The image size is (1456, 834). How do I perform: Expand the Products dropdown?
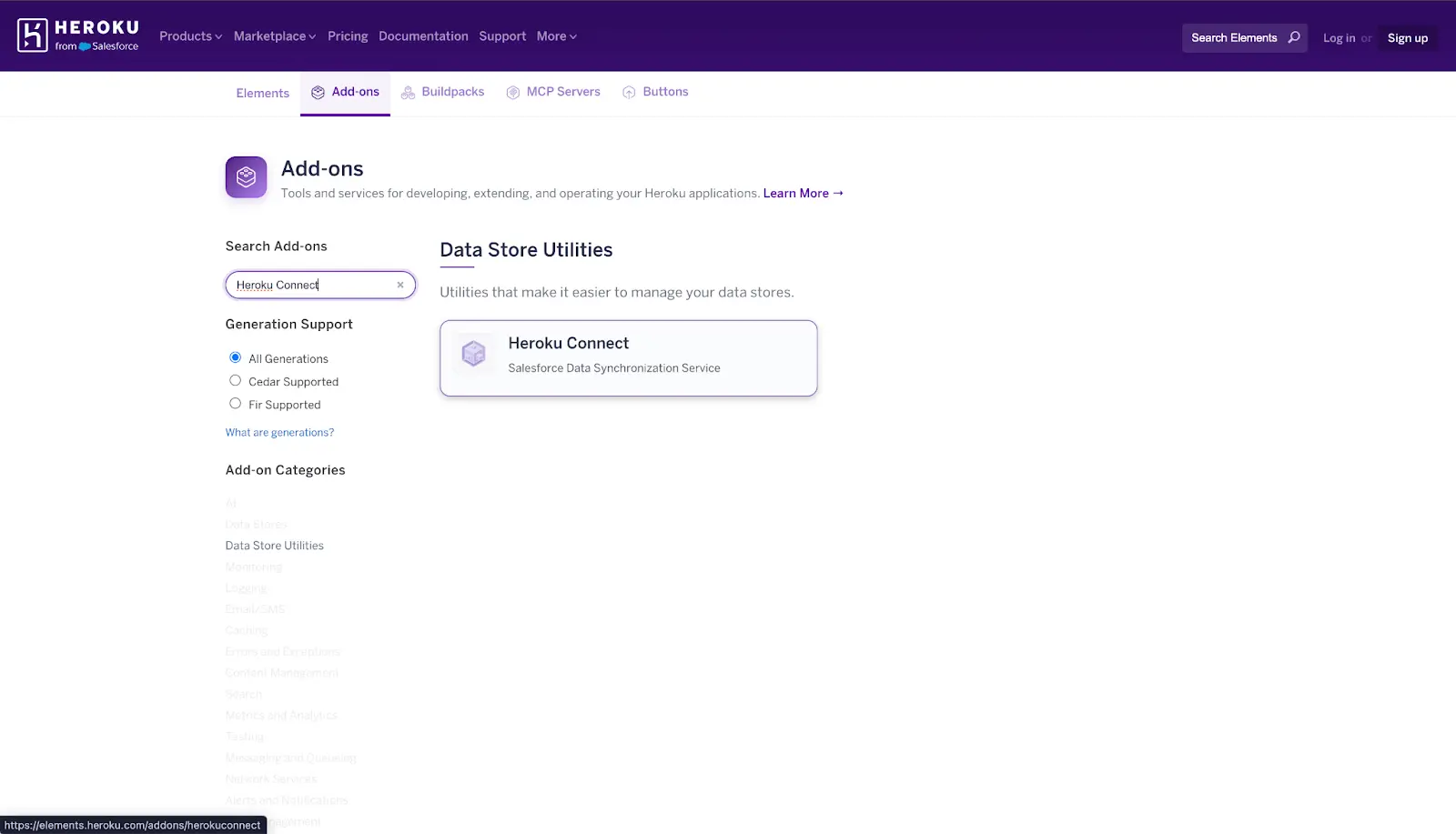189,36
